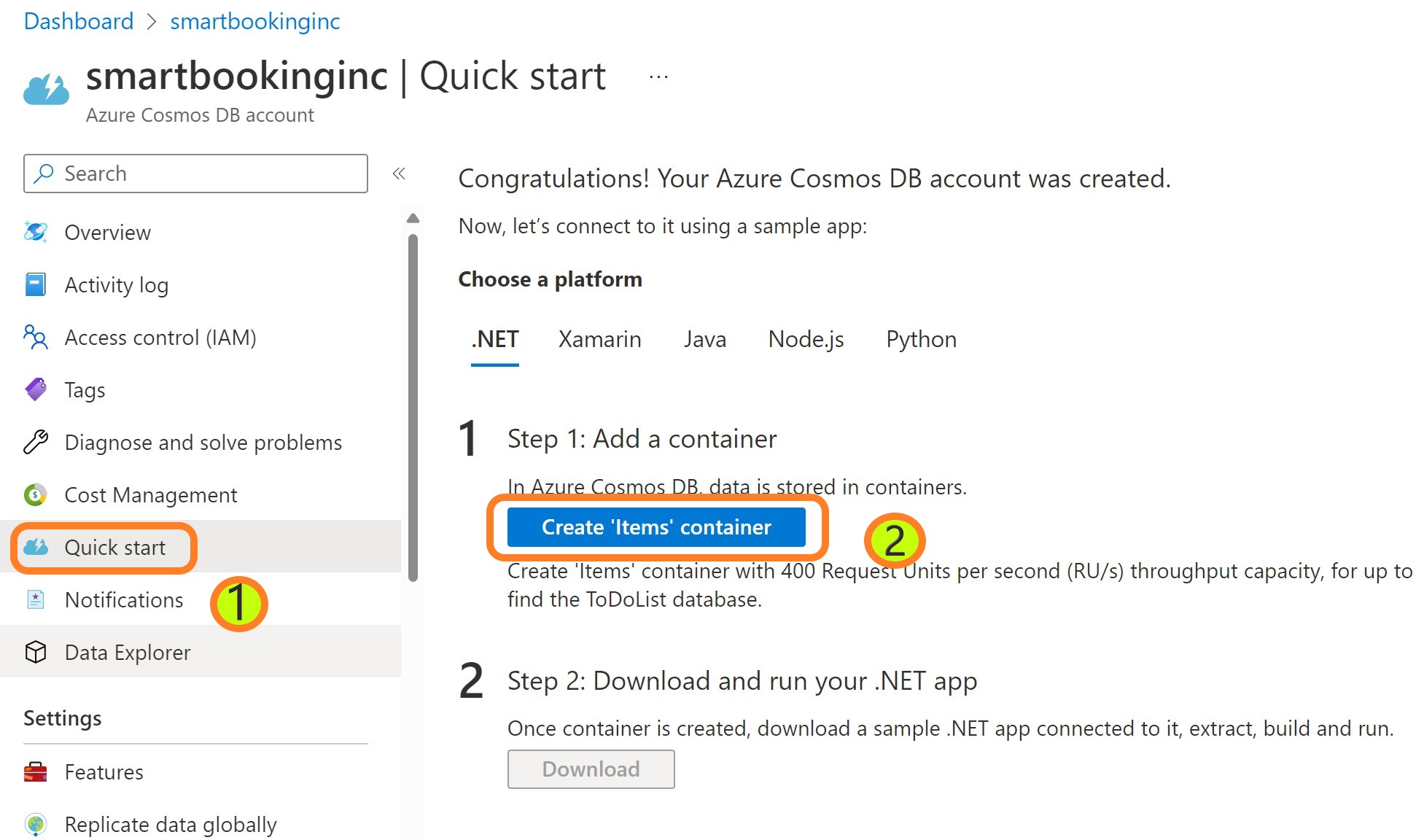
Task: Click the Diagnose and solve problems wrench icon
Action: click(x=35, y=443)
